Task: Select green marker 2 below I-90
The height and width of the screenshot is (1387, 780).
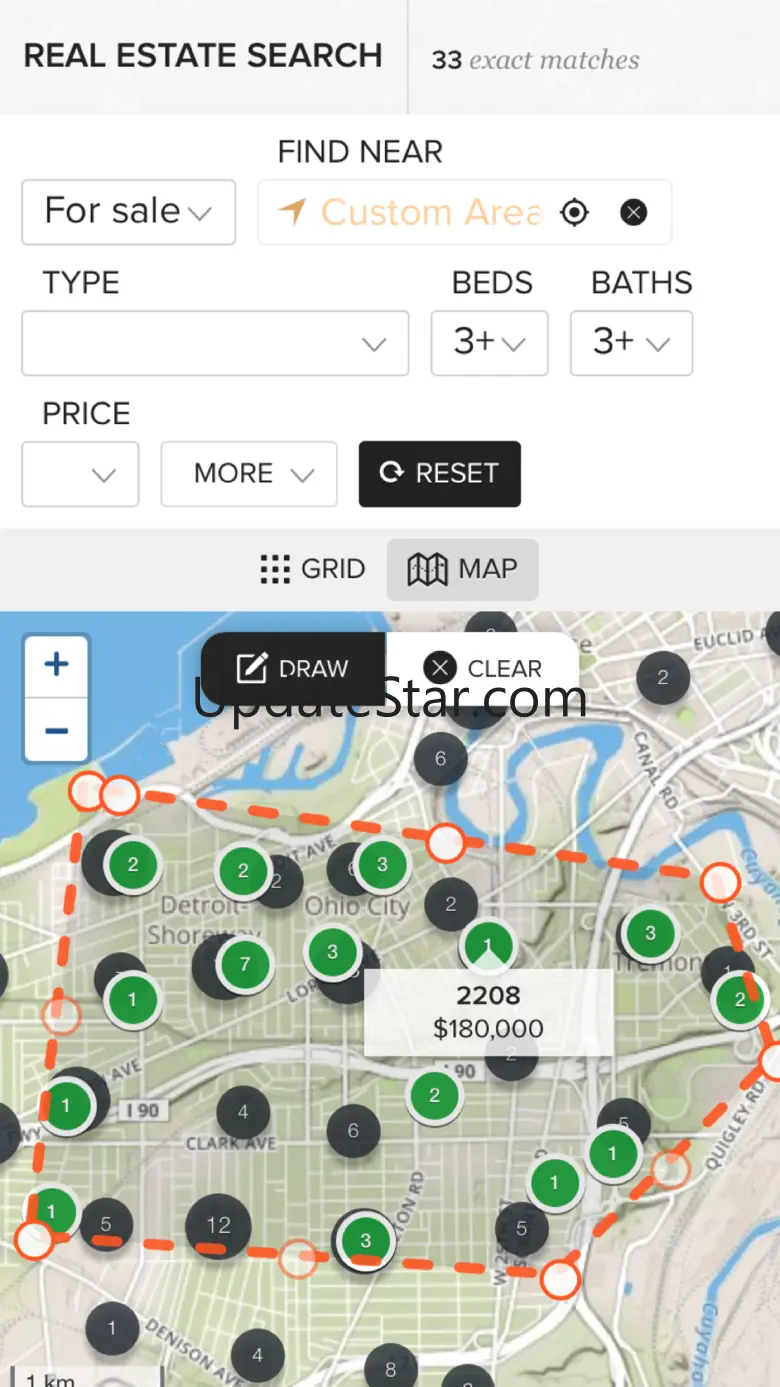Action: (x=434, y=1095)
